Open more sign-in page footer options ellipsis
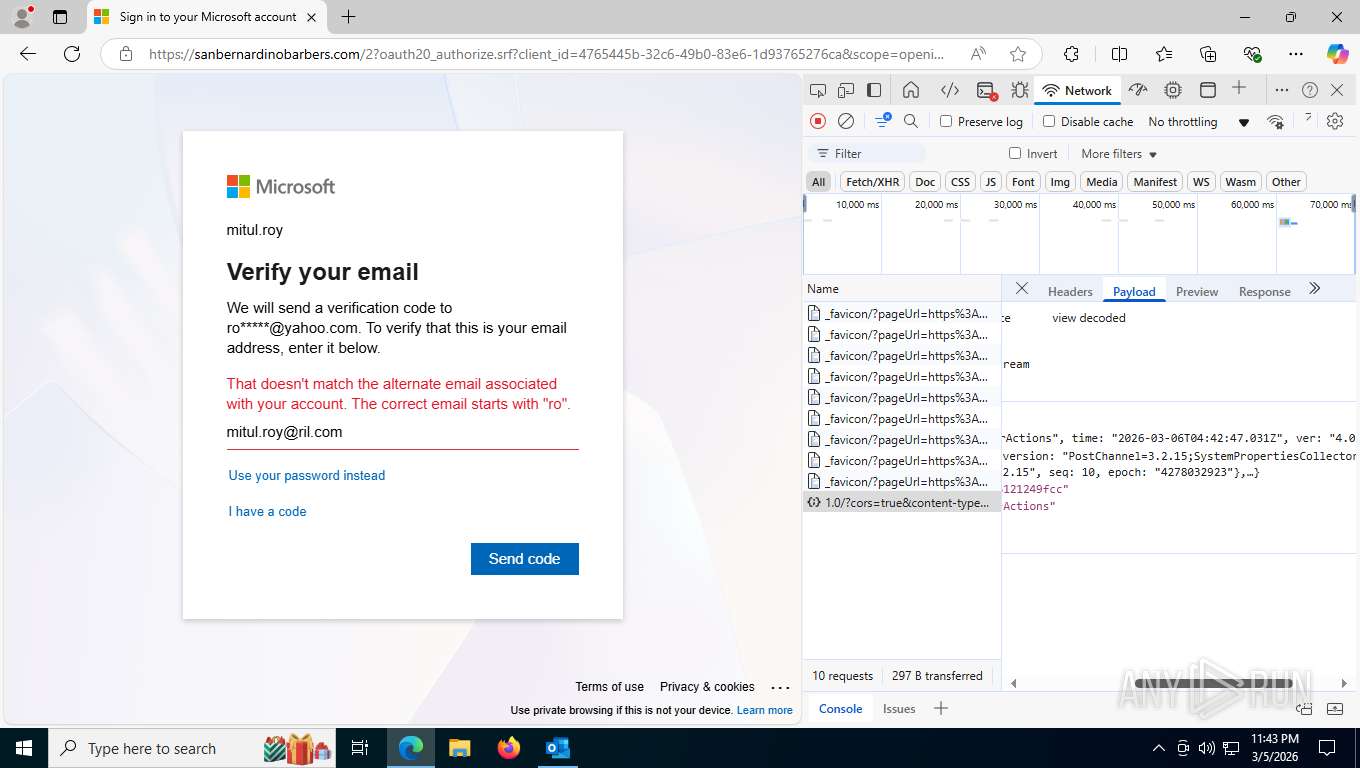 [x=781, y=687]
